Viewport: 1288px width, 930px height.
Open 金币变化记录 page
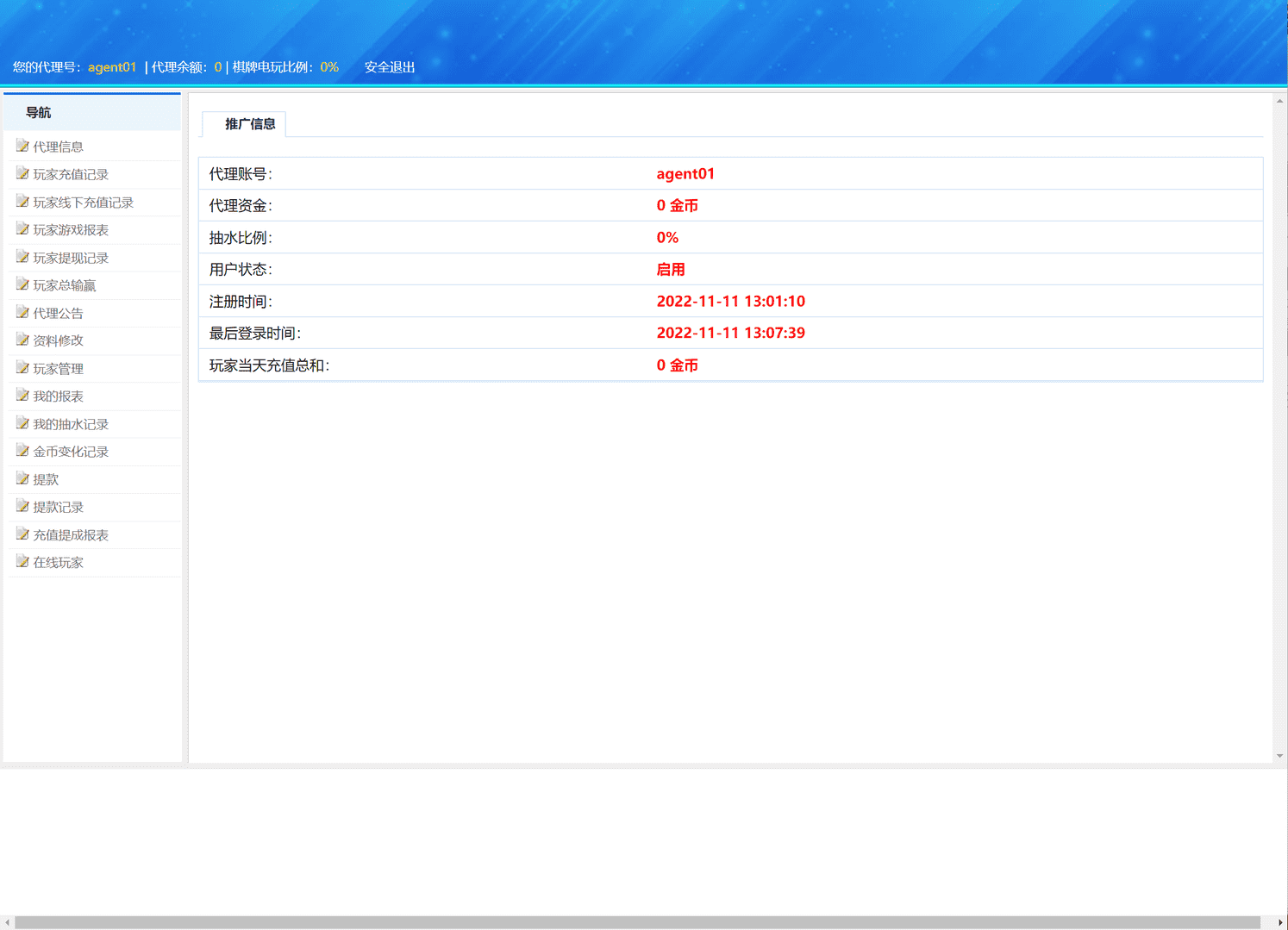coord(71,452)
